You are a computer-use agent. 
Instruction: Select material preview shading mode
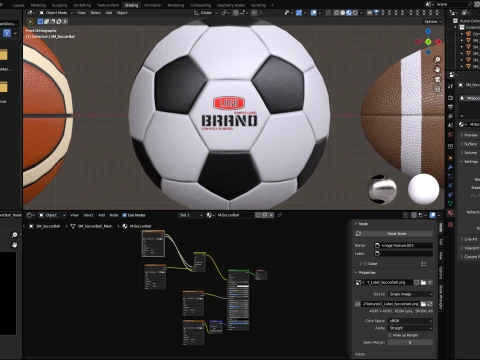[x=349, y=13]
